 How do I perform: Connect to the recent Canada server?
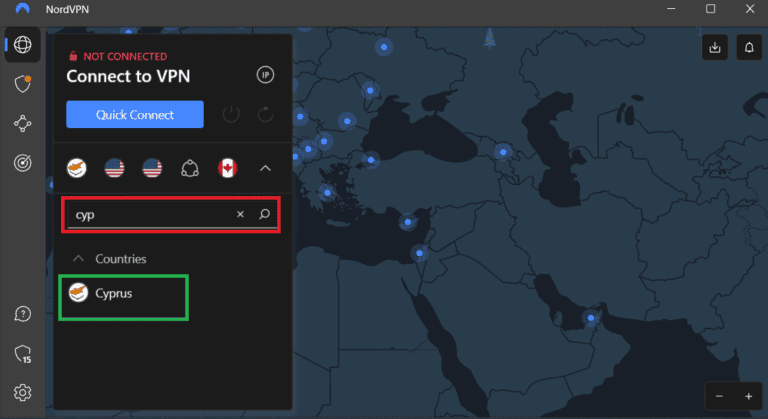coord(227,168)
